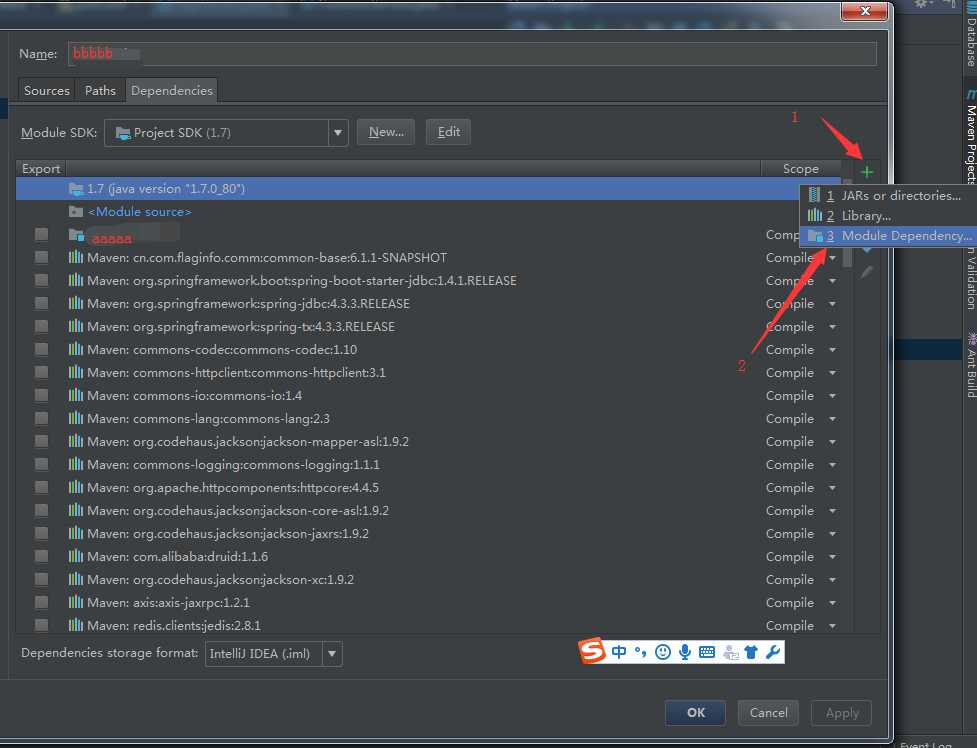
Task: Open the shirt skin icon in the IME bar
Action: 751,652
